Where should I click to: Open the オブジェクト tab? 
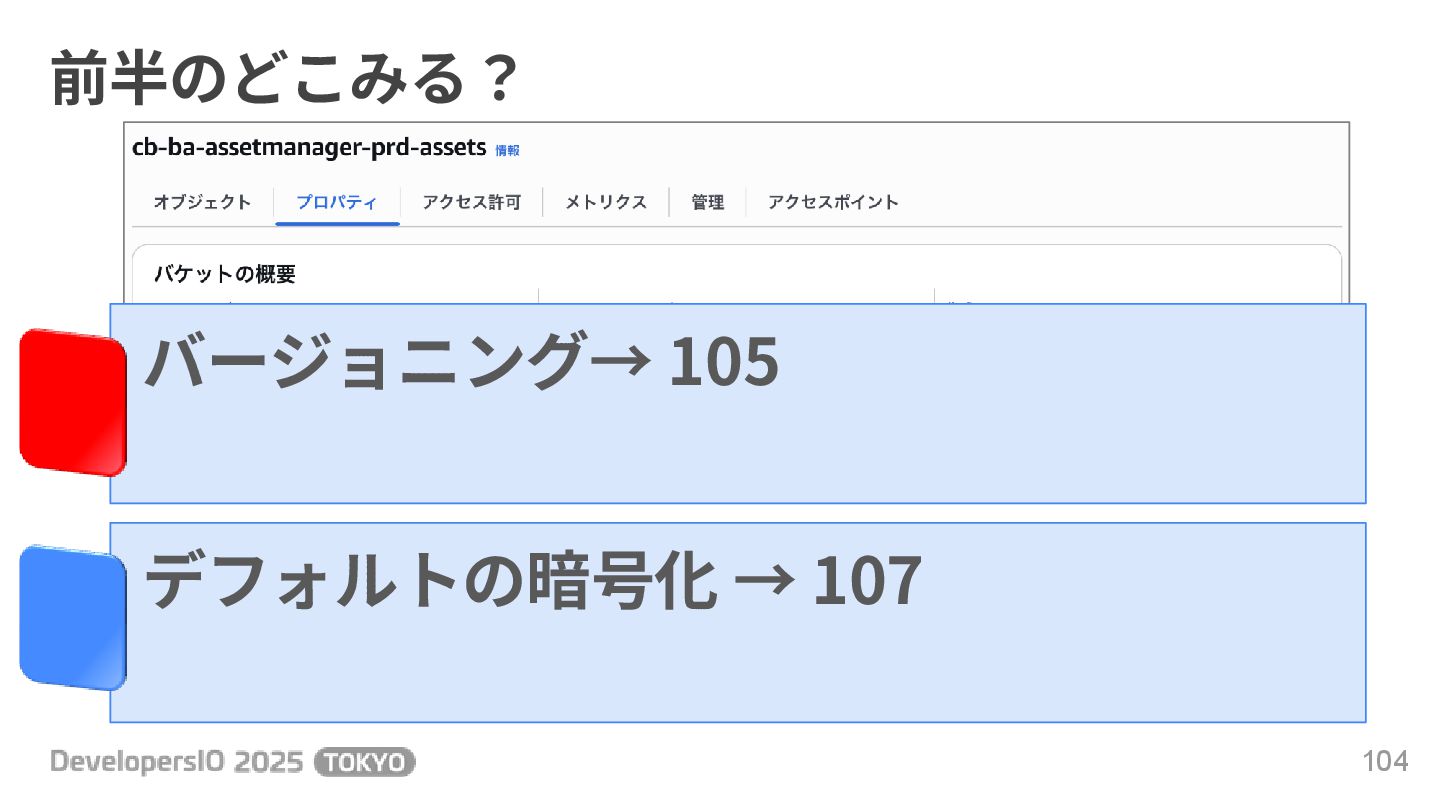tap(202, 202)
